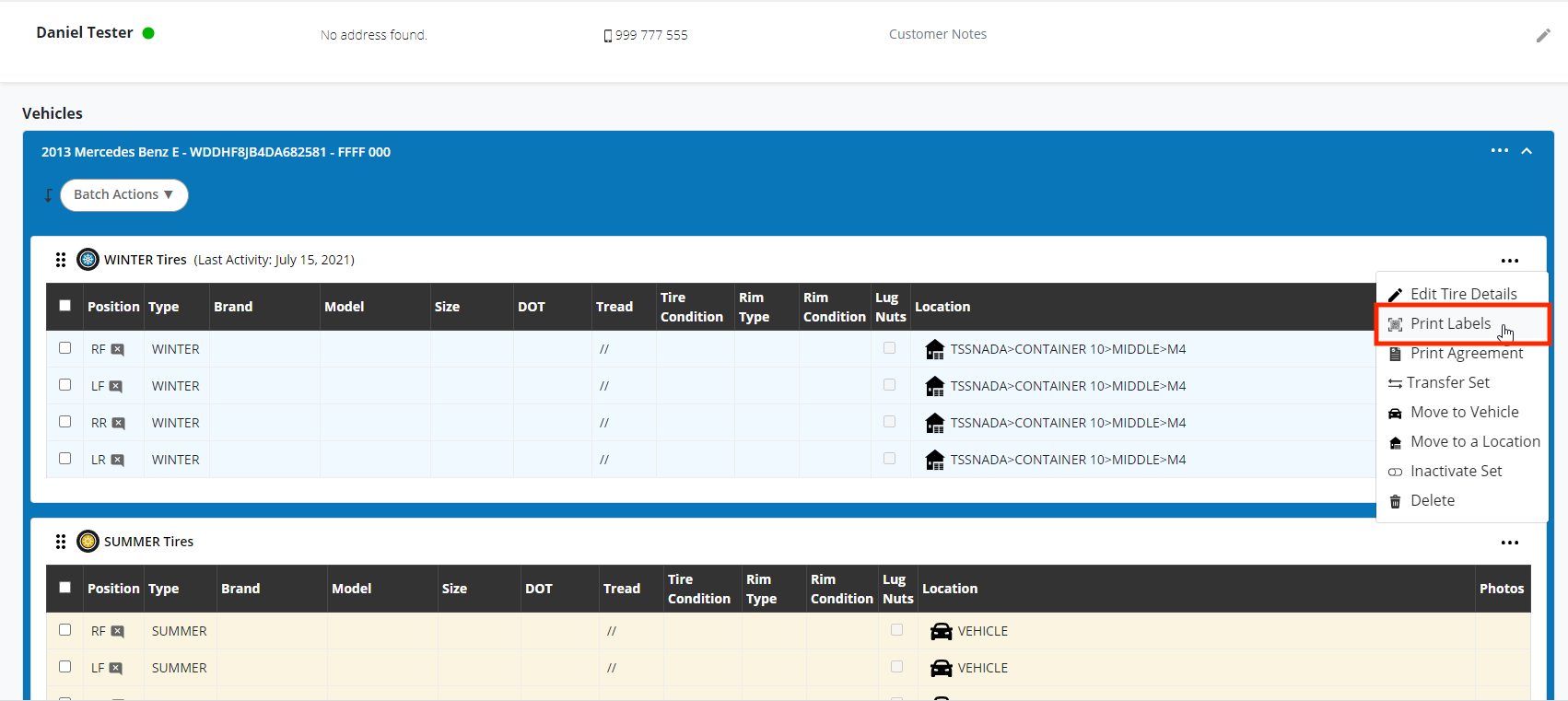The image size is (1568, 701).
Task: Choose Inactivate Set from the menu
Action: coord(1462,471)
